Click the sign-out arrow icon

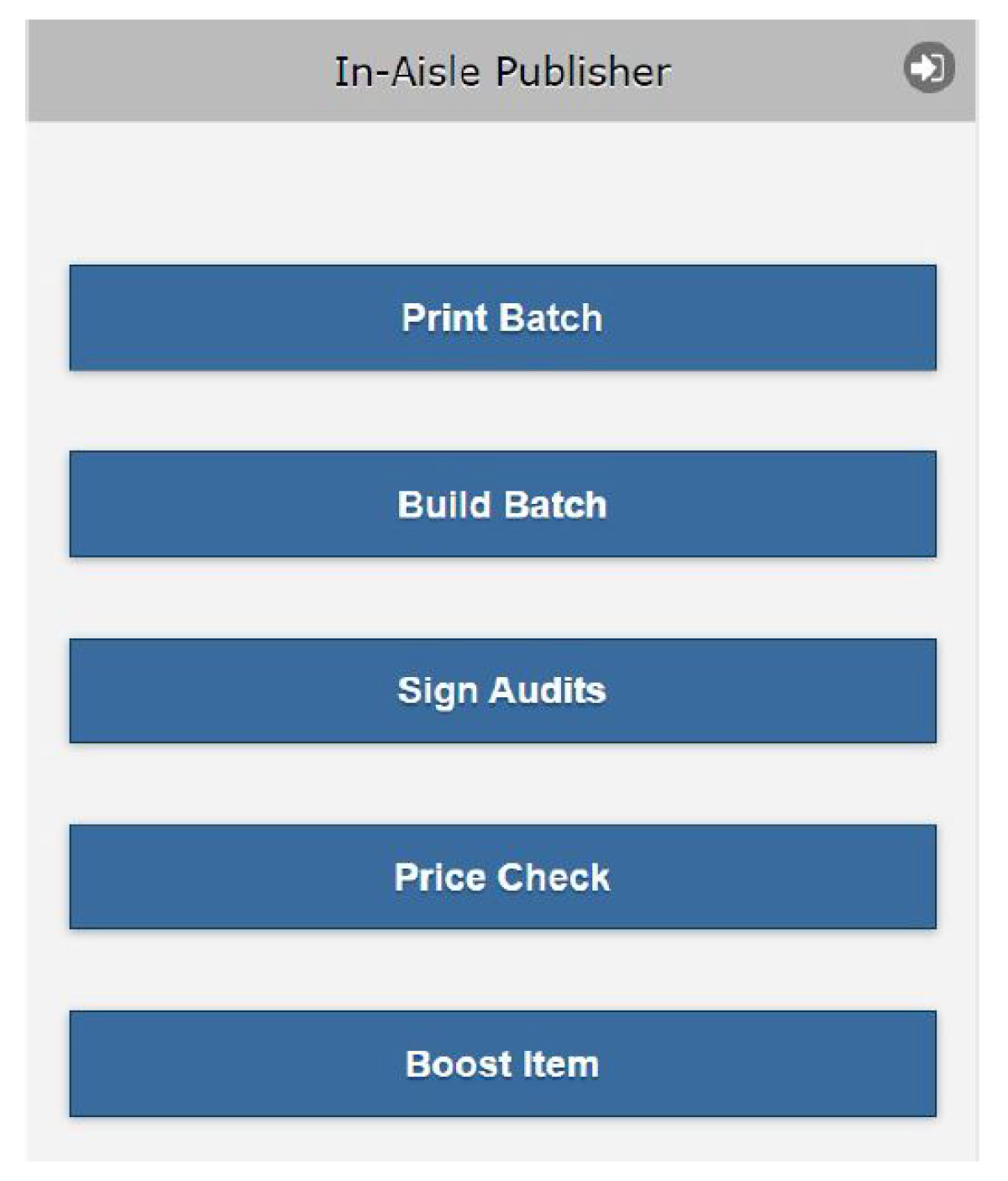pyautogui.click(x=928, y=66)
